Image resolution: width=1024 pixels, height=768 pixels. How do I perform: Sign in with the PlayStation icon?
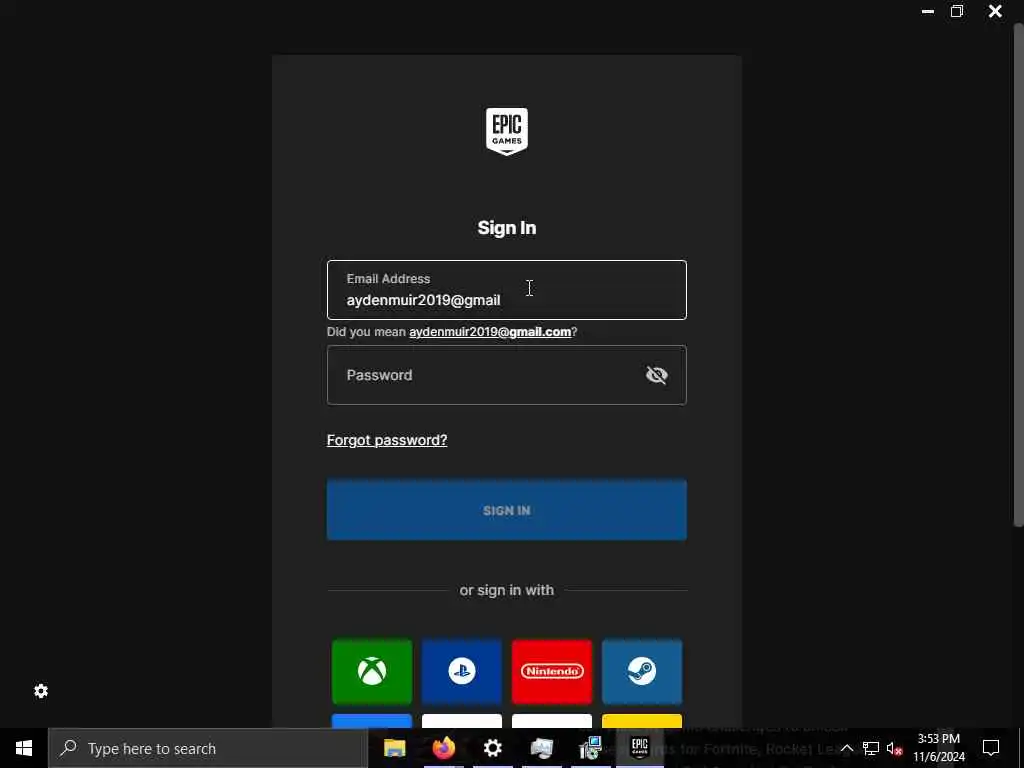[462, 671]
